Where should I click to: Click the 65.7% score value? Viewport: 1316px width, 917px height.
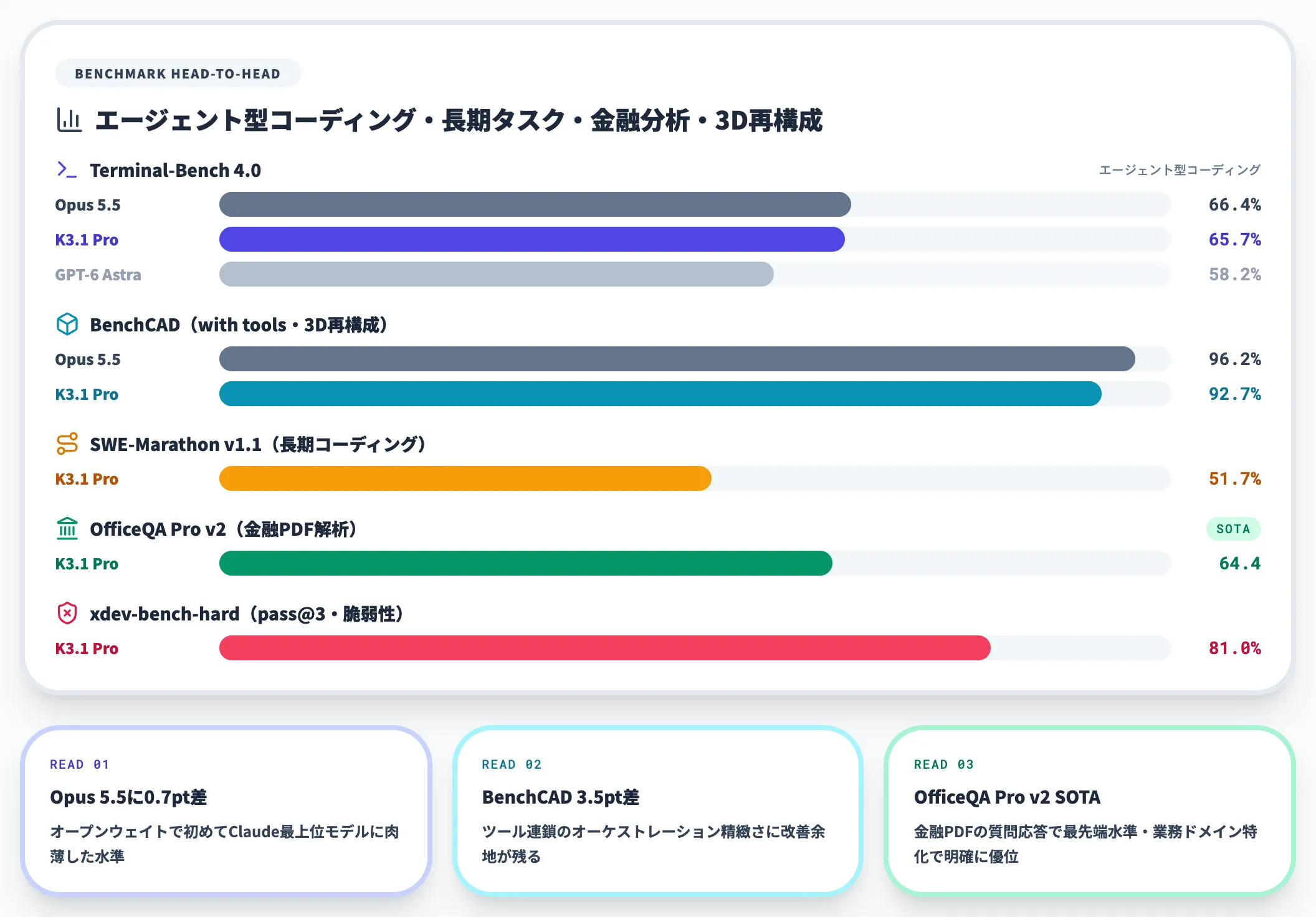1234,239
